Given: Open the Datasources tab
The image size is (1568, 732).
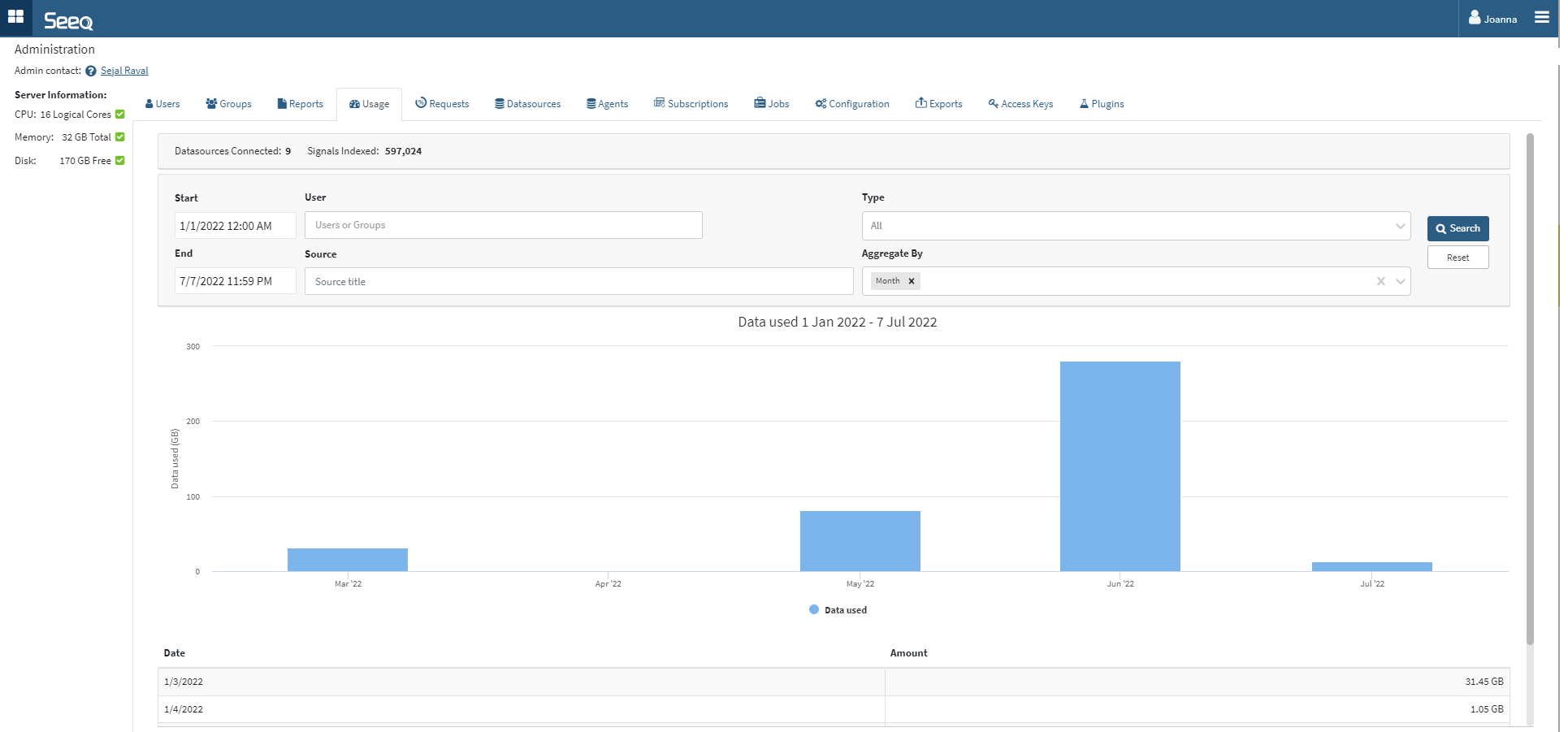Looking at the screenshot, I should (x=527, y=104).
